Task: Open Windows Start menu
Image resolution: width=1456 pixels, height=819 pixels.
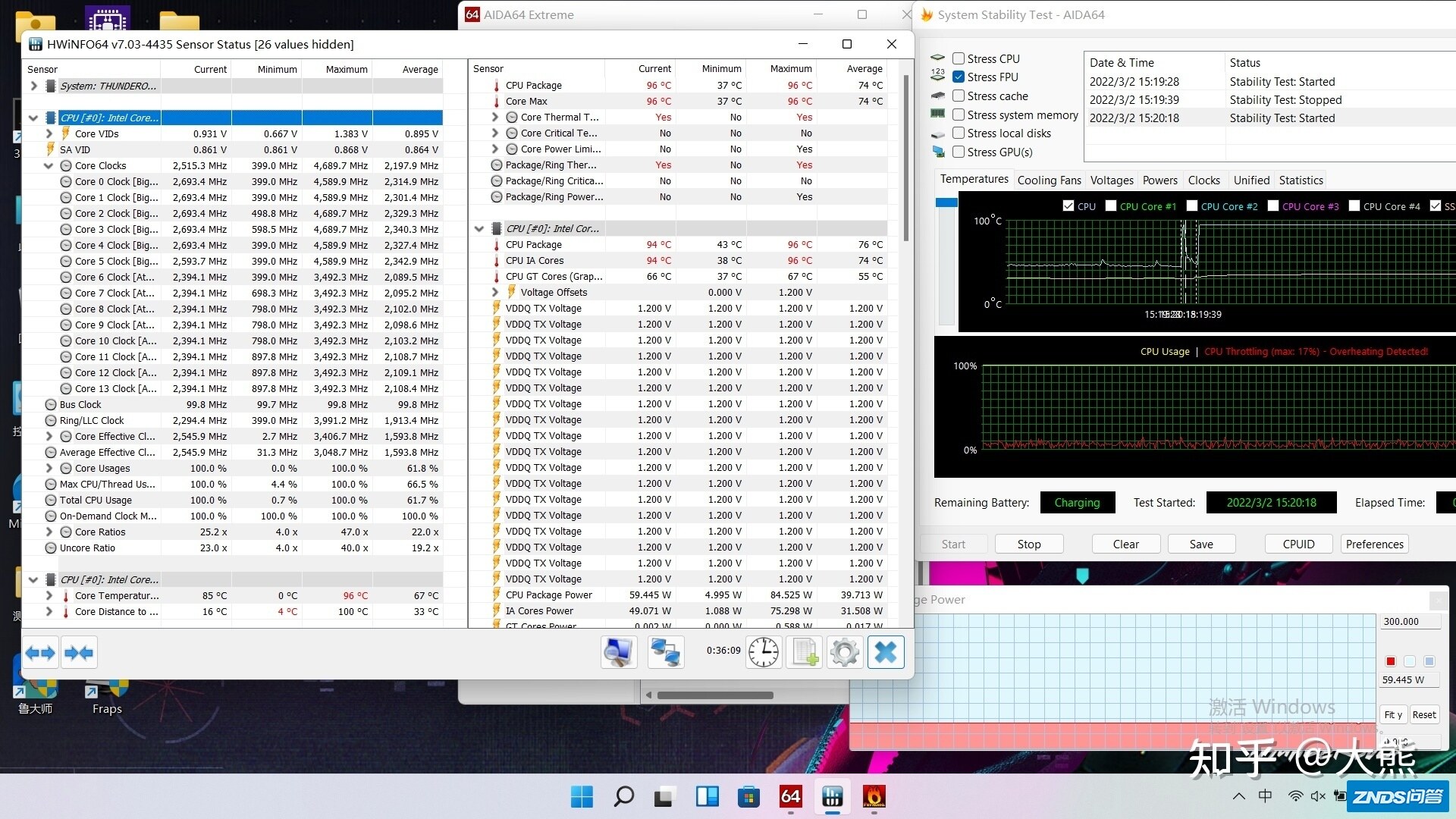Action: [x=582, y=796]
